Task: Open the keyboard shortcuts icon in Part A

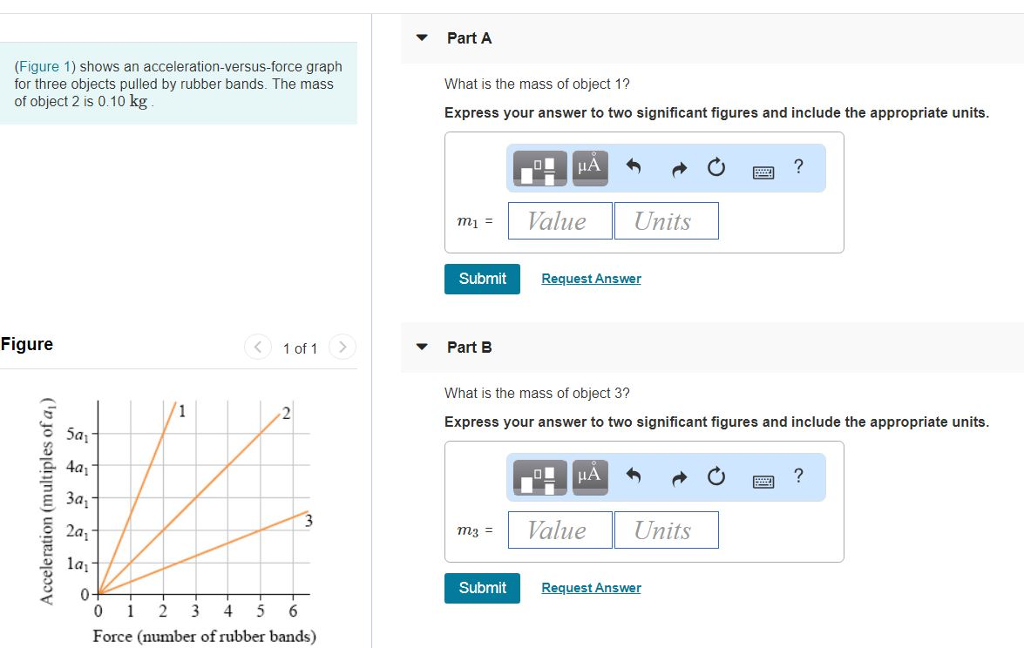Action: coord(761,168)
